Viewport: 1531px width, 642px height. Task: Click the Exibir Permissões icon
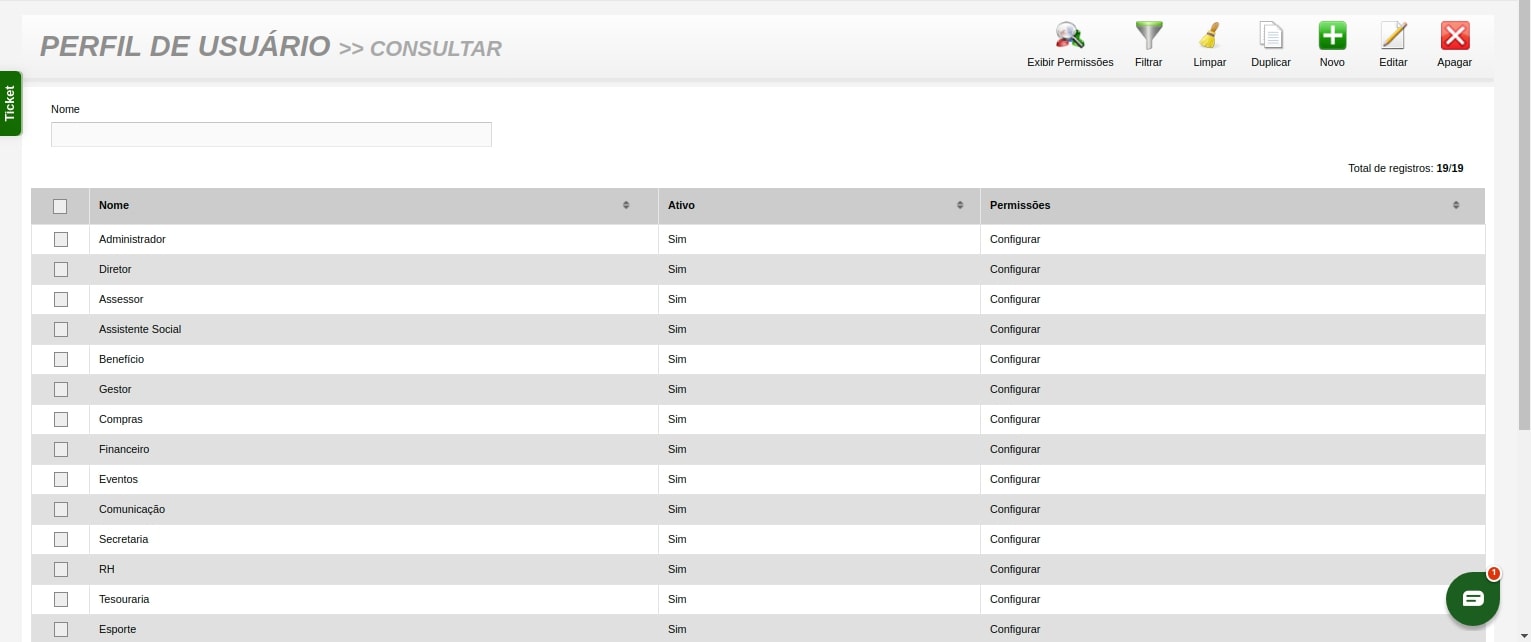[1069, 37]
